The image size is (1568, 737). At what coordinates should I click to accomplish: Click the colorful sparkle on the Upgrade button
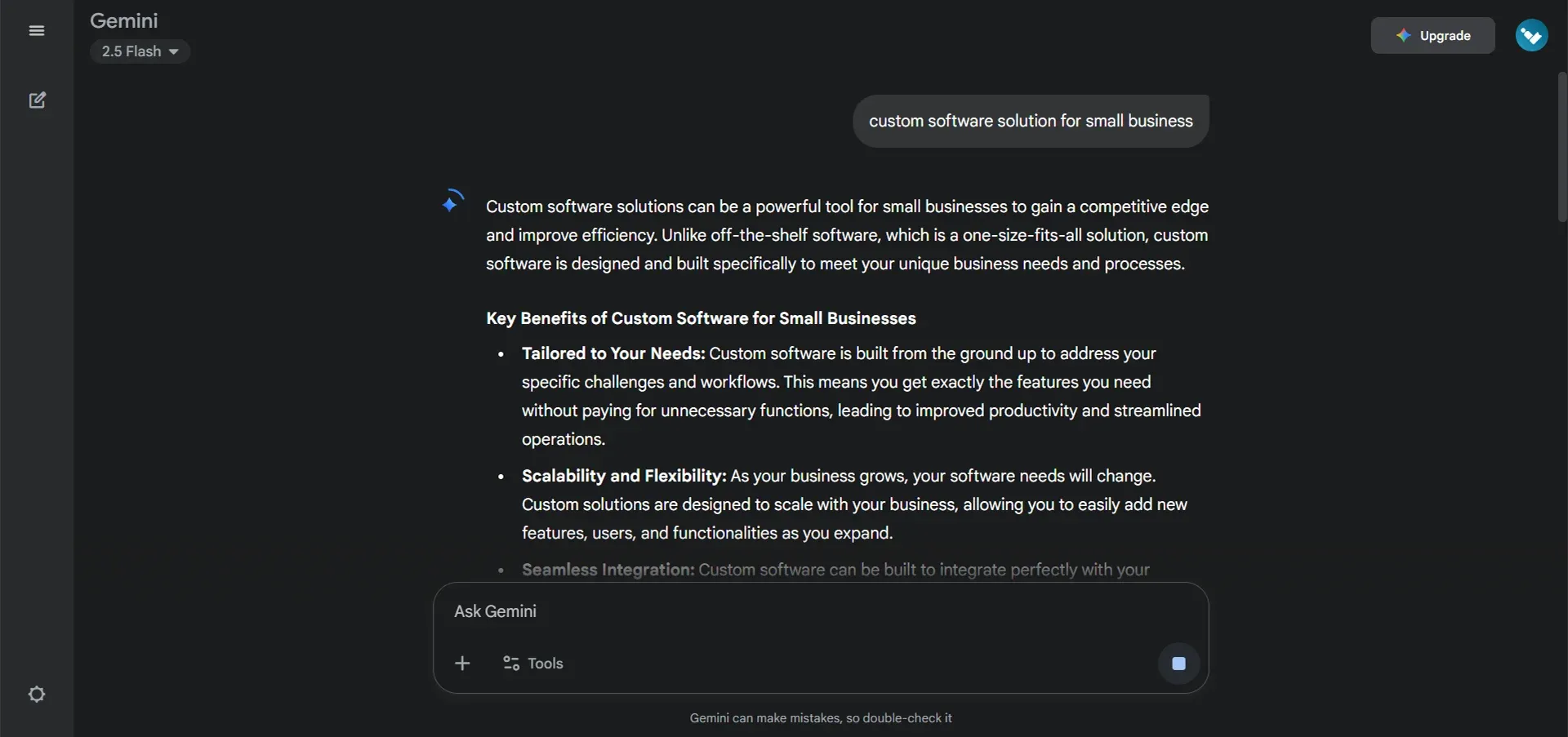[x=1403, y=36]
